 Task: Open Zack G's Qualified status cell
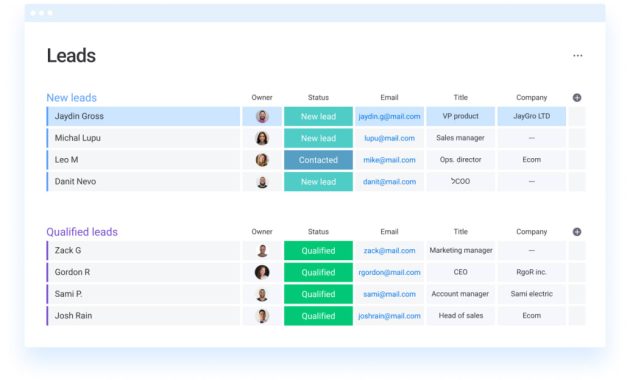coord(318,251)
